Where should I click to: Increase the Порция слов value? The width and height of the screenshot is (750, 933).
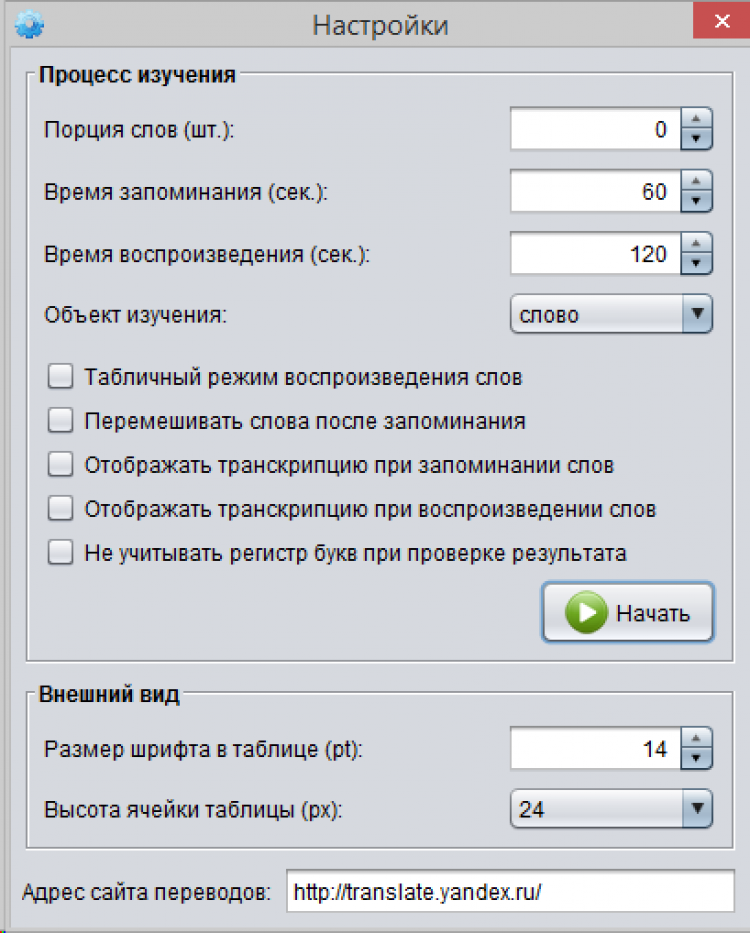tap(697, 119)
